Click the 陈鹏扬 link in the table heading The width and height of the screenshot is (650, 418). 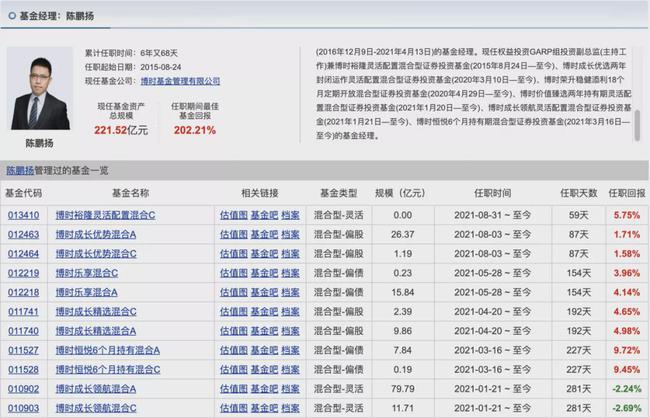[x=20, y=170]
